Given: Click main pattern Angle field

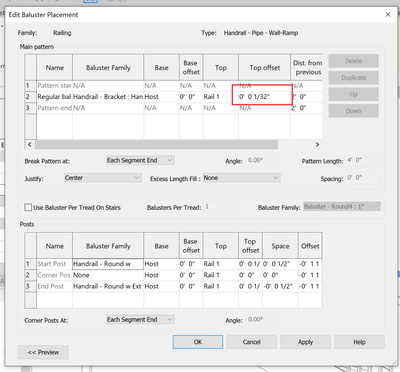Looking at the screenshot, I should (x=263, y=161).
